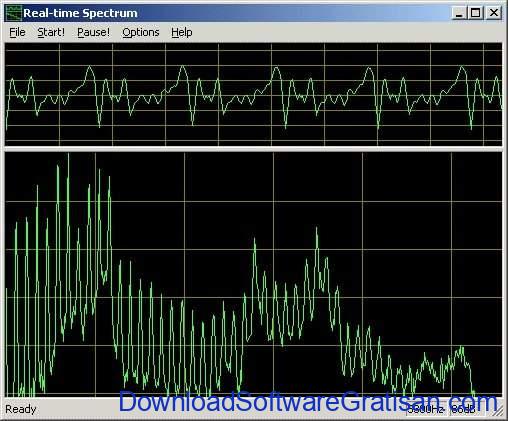508x421 pixels.
Task: Click the Real-time Spectrum app icon in title bar
Action: 14,13
